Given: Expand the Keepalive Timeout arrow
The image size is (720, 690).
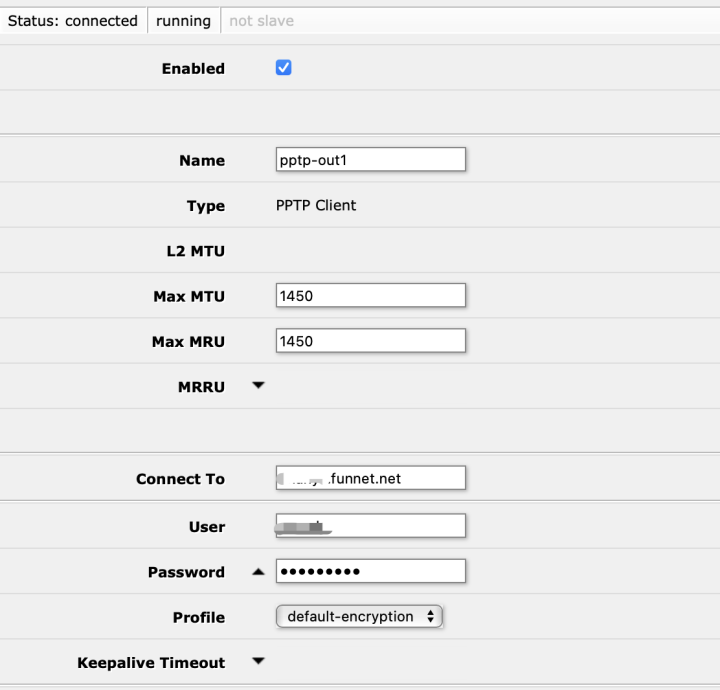Looking at the screenshot, I should click(258, 662).
